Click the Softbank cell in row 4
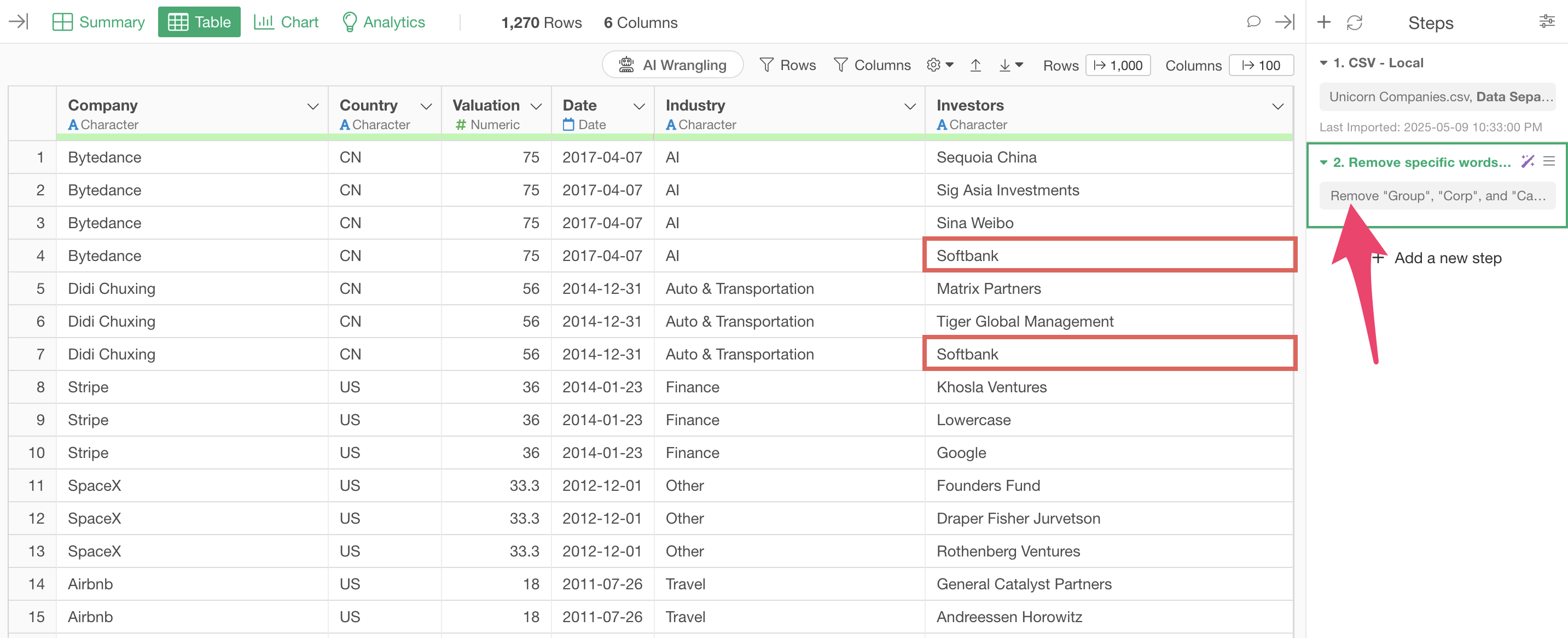 coord(1110,255)
